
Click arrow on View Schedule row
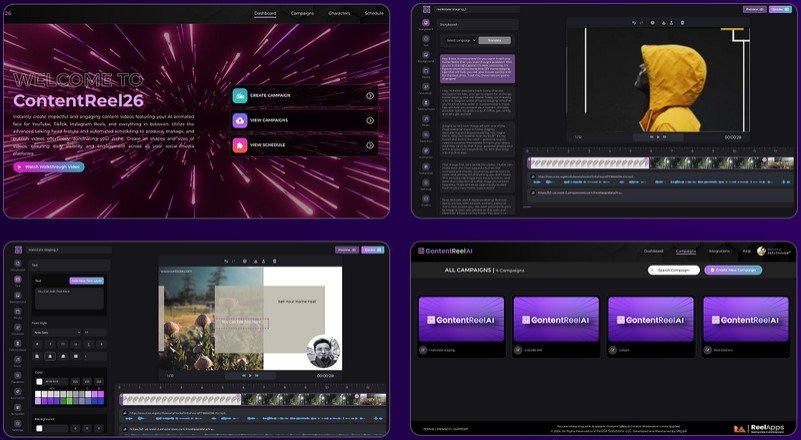coord(370,145)
